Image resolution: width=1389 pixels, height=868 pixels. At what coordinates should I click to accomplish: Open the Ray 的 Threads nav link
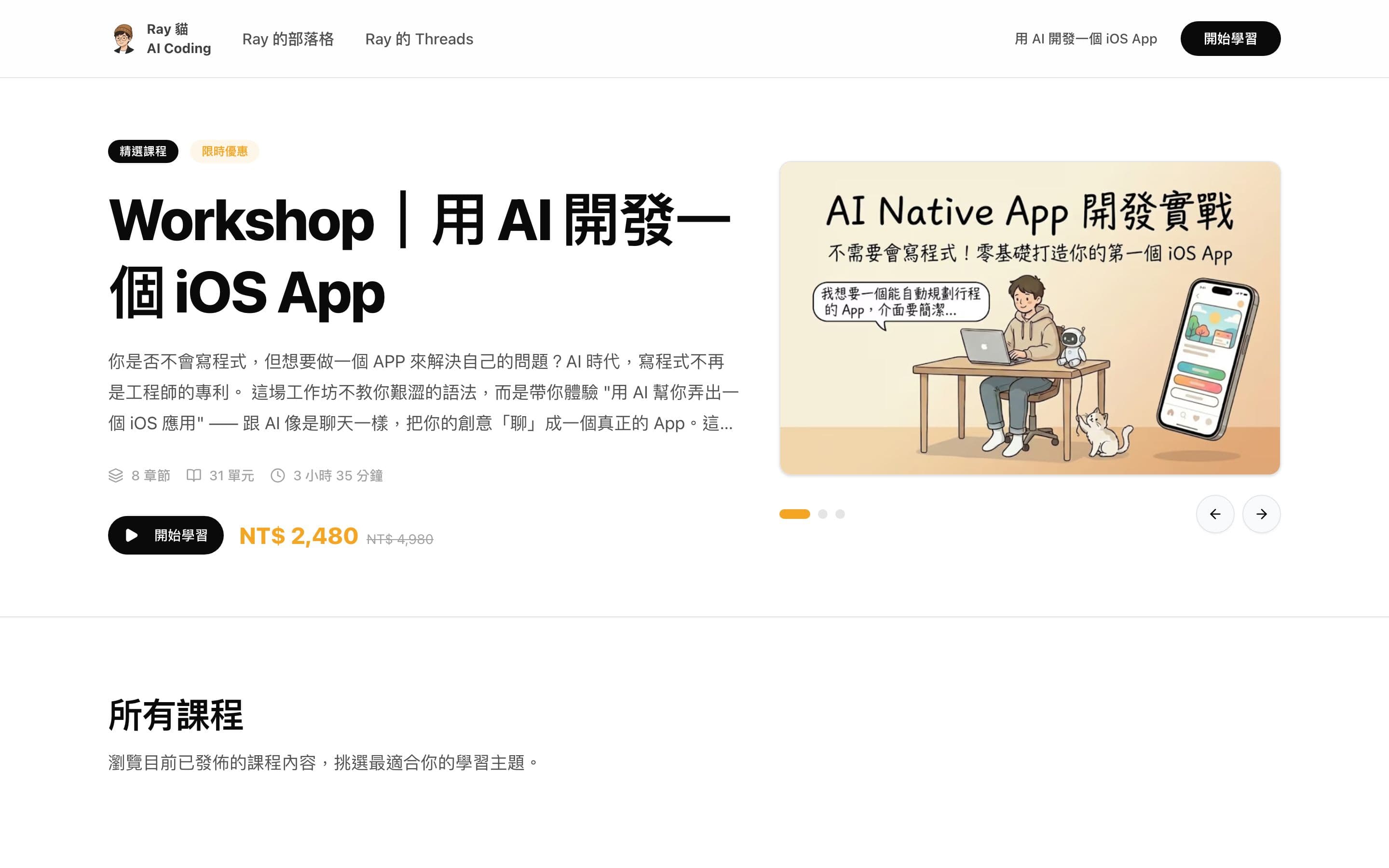[x=419, y=39]
